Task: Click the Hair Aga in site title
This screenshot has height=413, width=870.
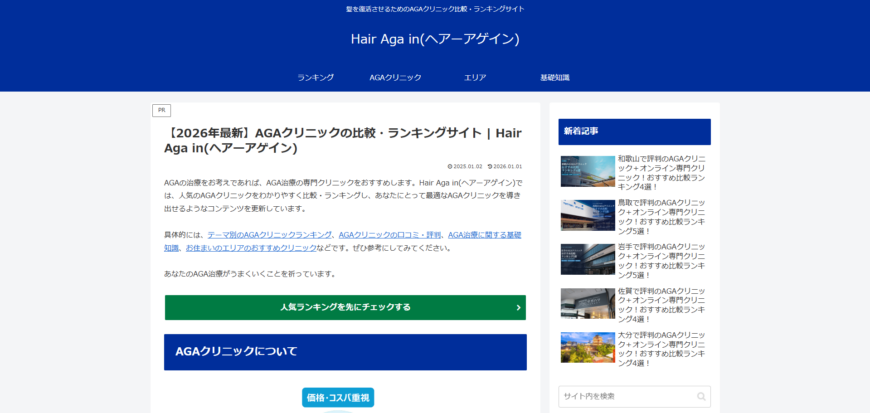Action: (x=435, y=39)
